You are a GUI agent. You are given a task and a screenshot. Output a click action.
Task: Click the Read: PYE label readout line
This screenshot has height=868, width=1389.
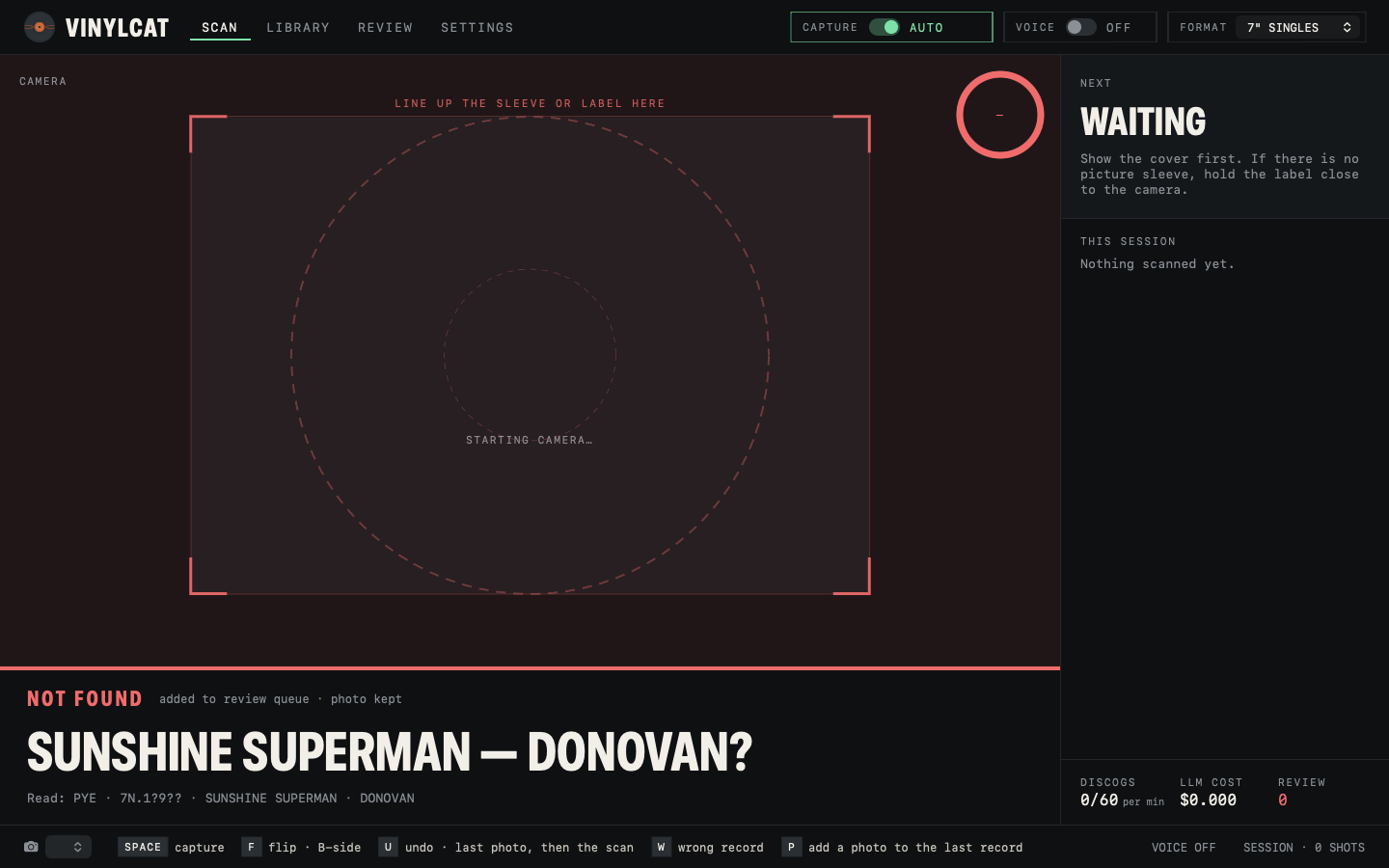221,798
